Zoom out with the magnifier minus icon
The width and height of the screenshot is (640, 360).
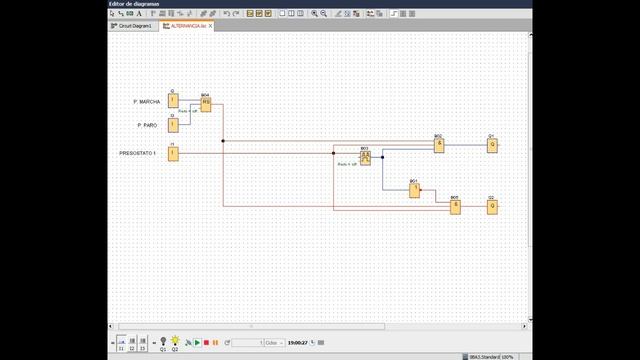pyautogui.click(x=324, y=14)
